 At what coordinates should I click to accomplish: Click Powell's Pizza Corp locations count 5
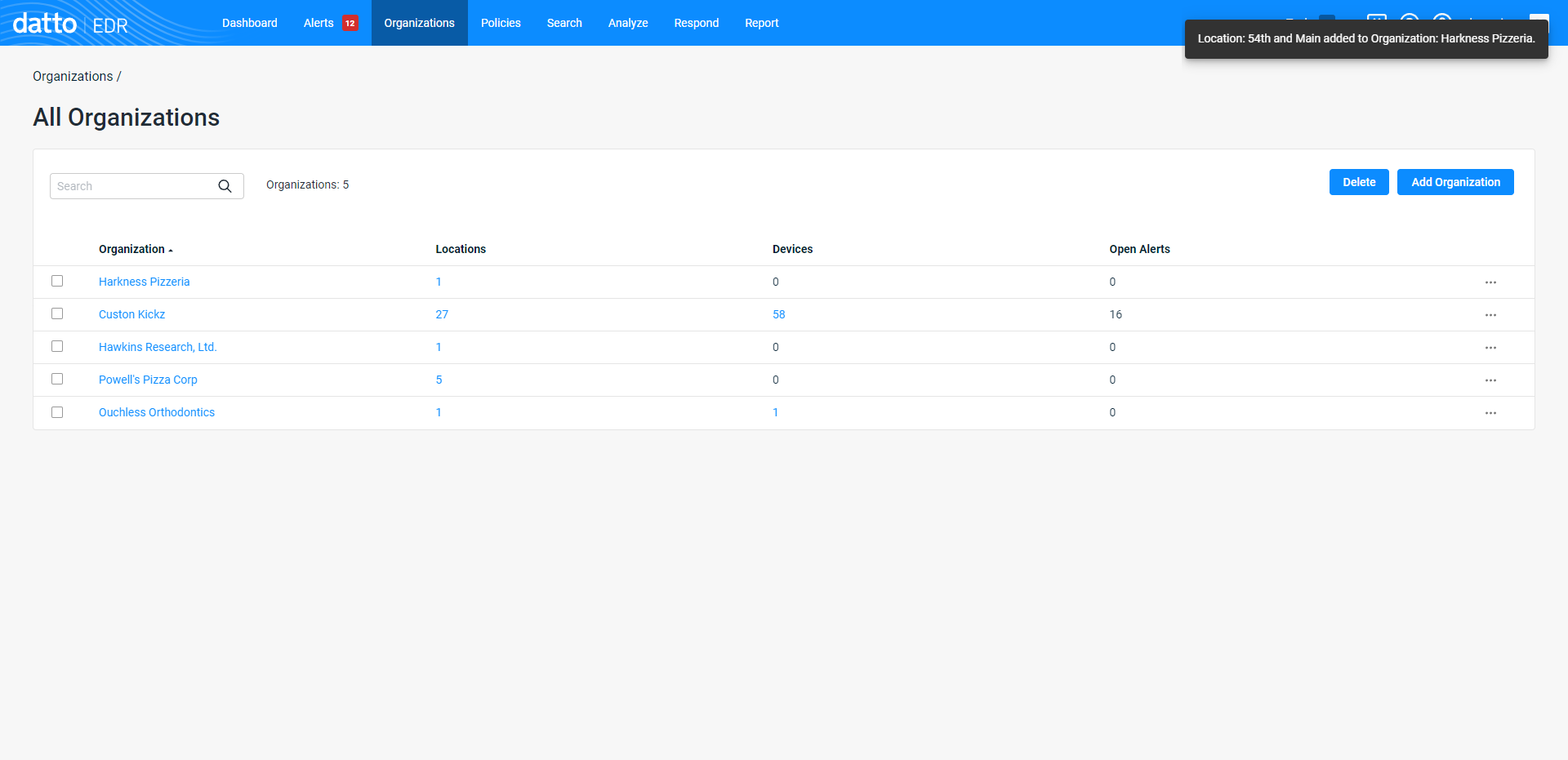(439, 380)
